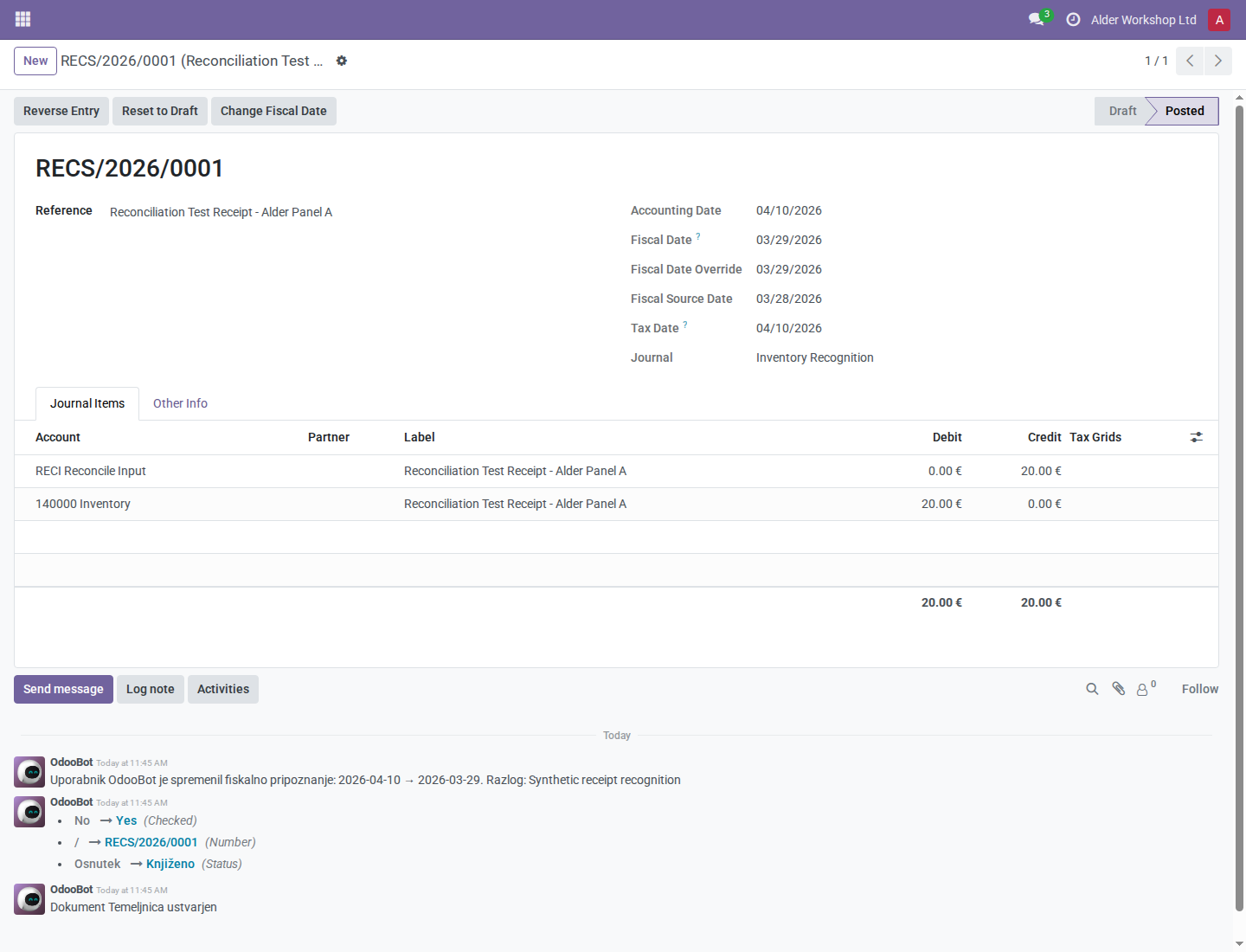This screenshot has width=1246, height=952.
Task: Click Reverse Entry button
Action: pyautogui.click(x=61, y=111)
